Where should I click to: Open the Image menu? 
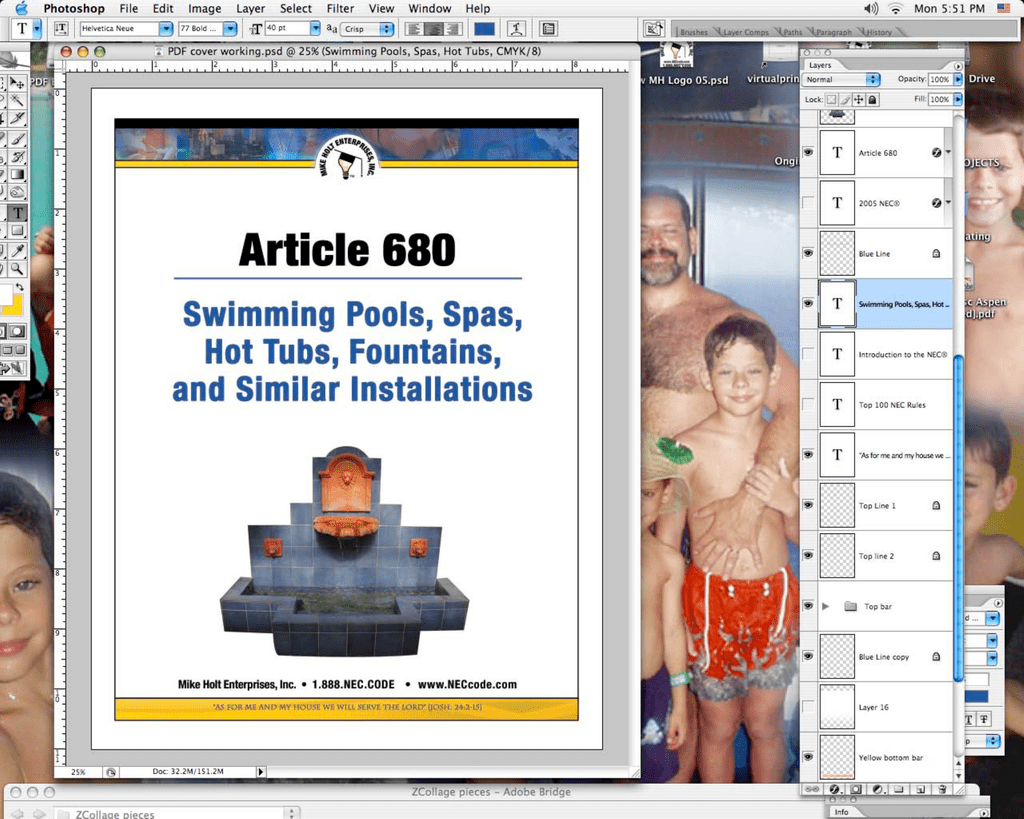pyautogui.click(x=204, y=8)
